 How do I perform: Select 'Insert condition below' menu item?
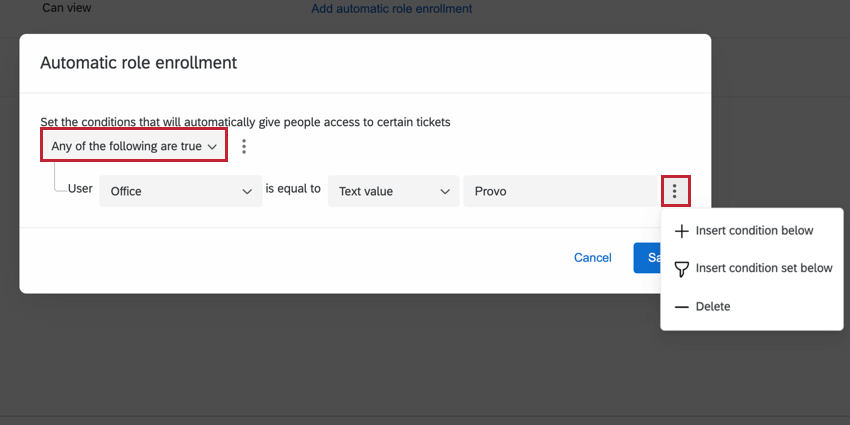coord(754,231)
